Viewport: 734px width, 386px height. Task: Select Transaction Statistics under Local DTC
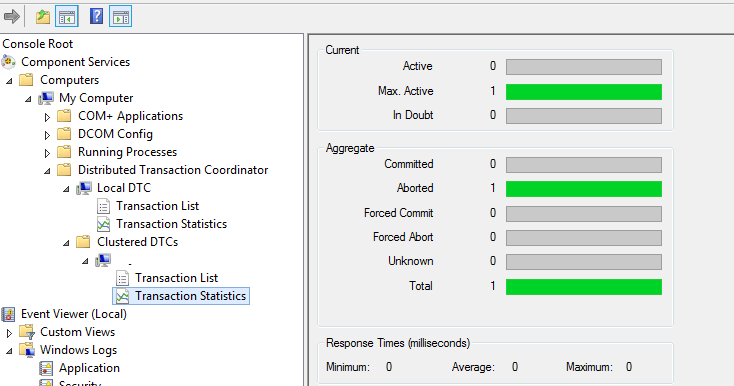point(171,224)
